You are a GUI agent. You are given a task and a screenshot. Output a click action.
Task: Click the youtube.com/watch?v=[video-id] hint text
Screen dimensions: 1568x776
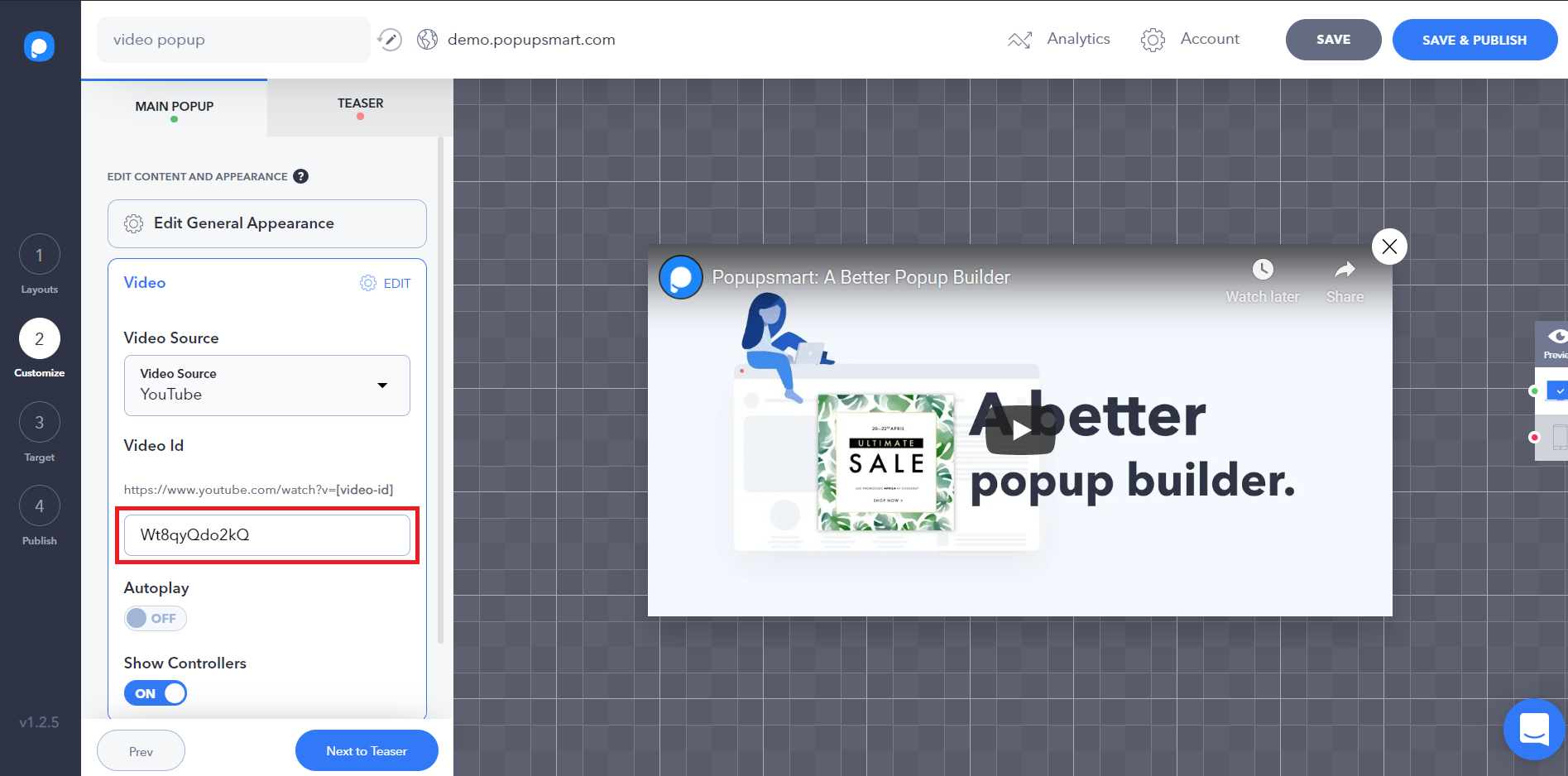(258, 490)
